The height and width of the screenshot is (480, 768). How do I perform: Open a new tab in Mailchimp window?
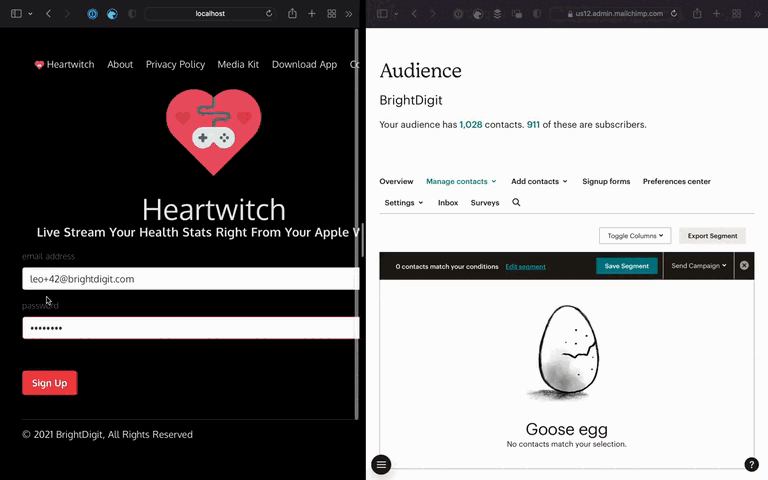click(716, 14)
